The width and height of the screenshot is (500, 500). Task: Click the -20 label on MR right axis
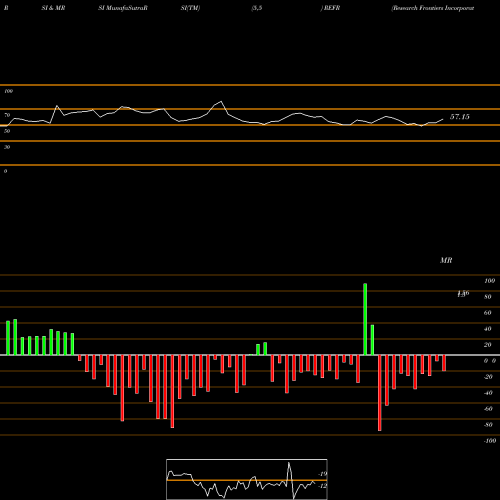click(x=488, y=377)
